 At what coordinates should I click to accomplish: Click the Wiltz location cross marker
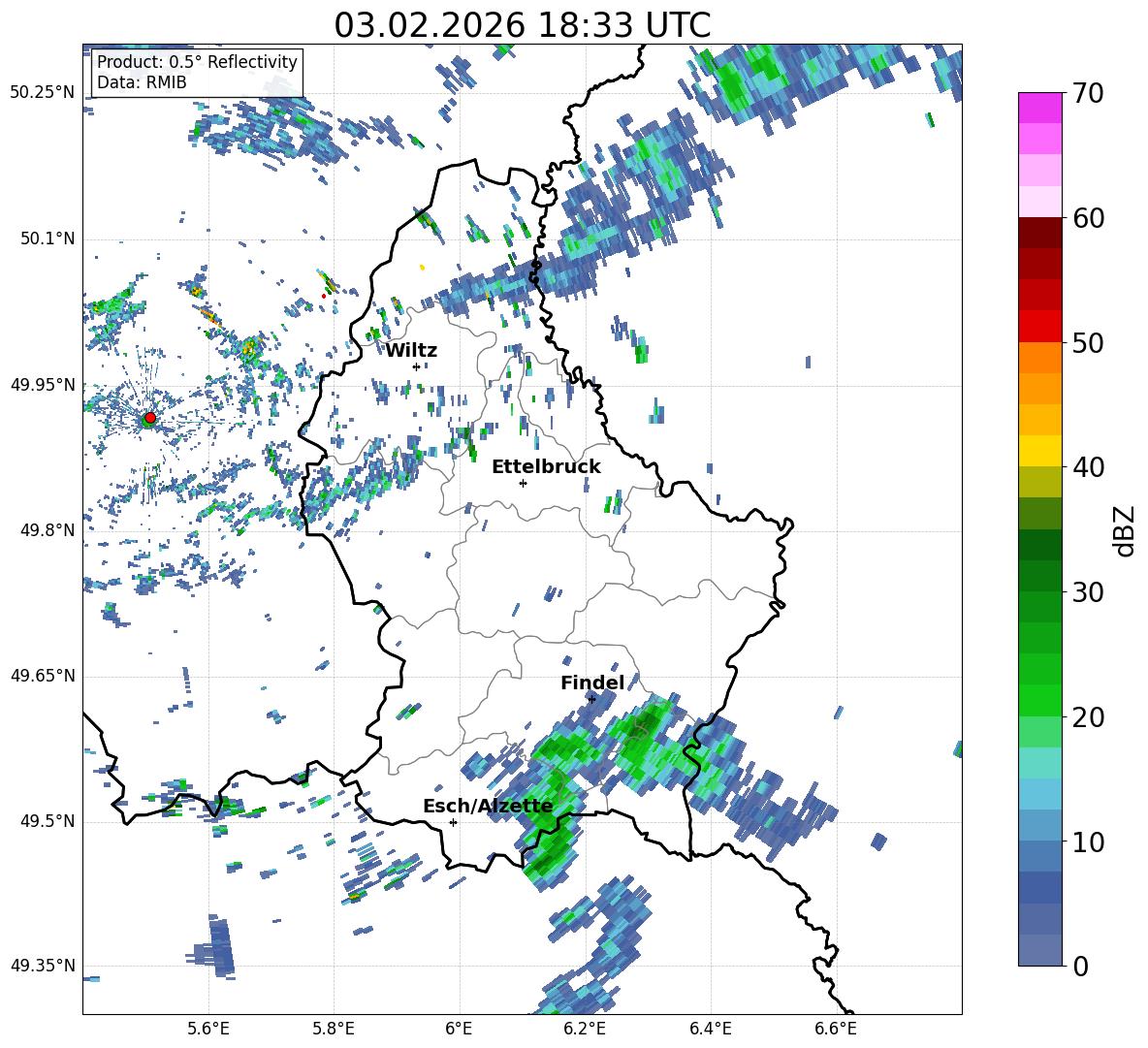(417, 366)
